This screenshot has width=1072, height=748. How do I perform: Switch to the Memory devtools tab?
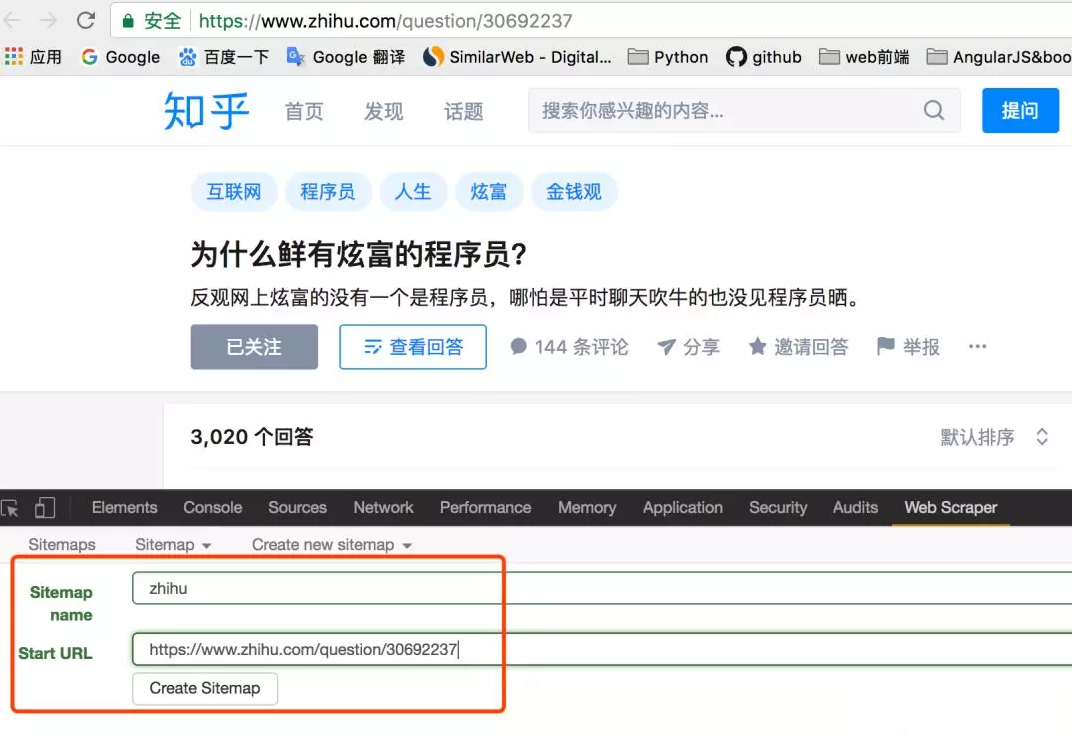pos(587,507)
